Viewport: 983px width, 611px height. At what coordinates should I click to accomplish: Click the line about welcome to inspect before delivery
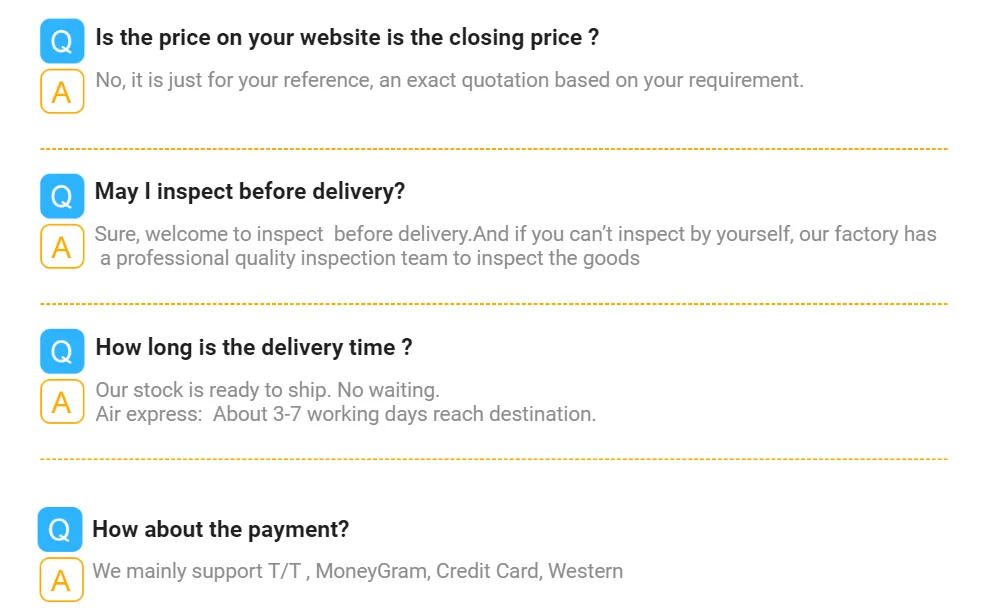point(515,234)
